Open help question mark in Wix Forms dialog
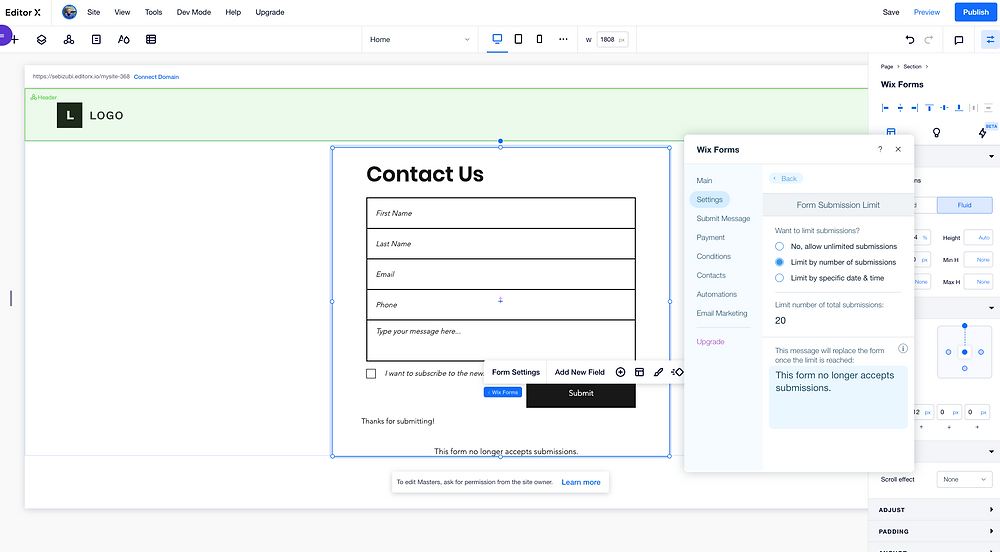The width and height of the screenshot is (1000, 552). coord(880,149)
